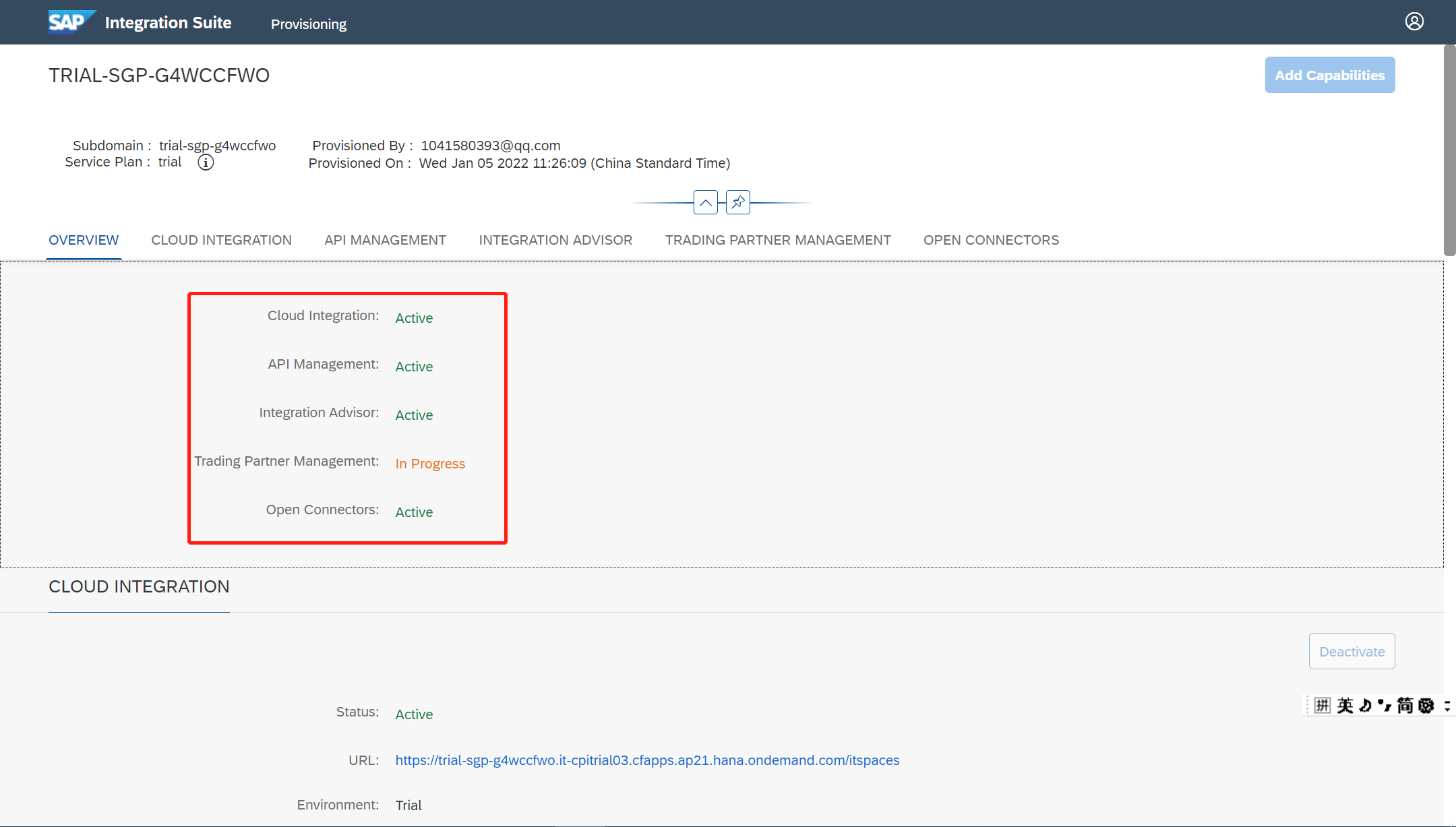The width and height of the screenshot is (1456, 827).
Task: Click the TRIAL-SGP-G4WCCFWO page title
Action: coord(159,75)
